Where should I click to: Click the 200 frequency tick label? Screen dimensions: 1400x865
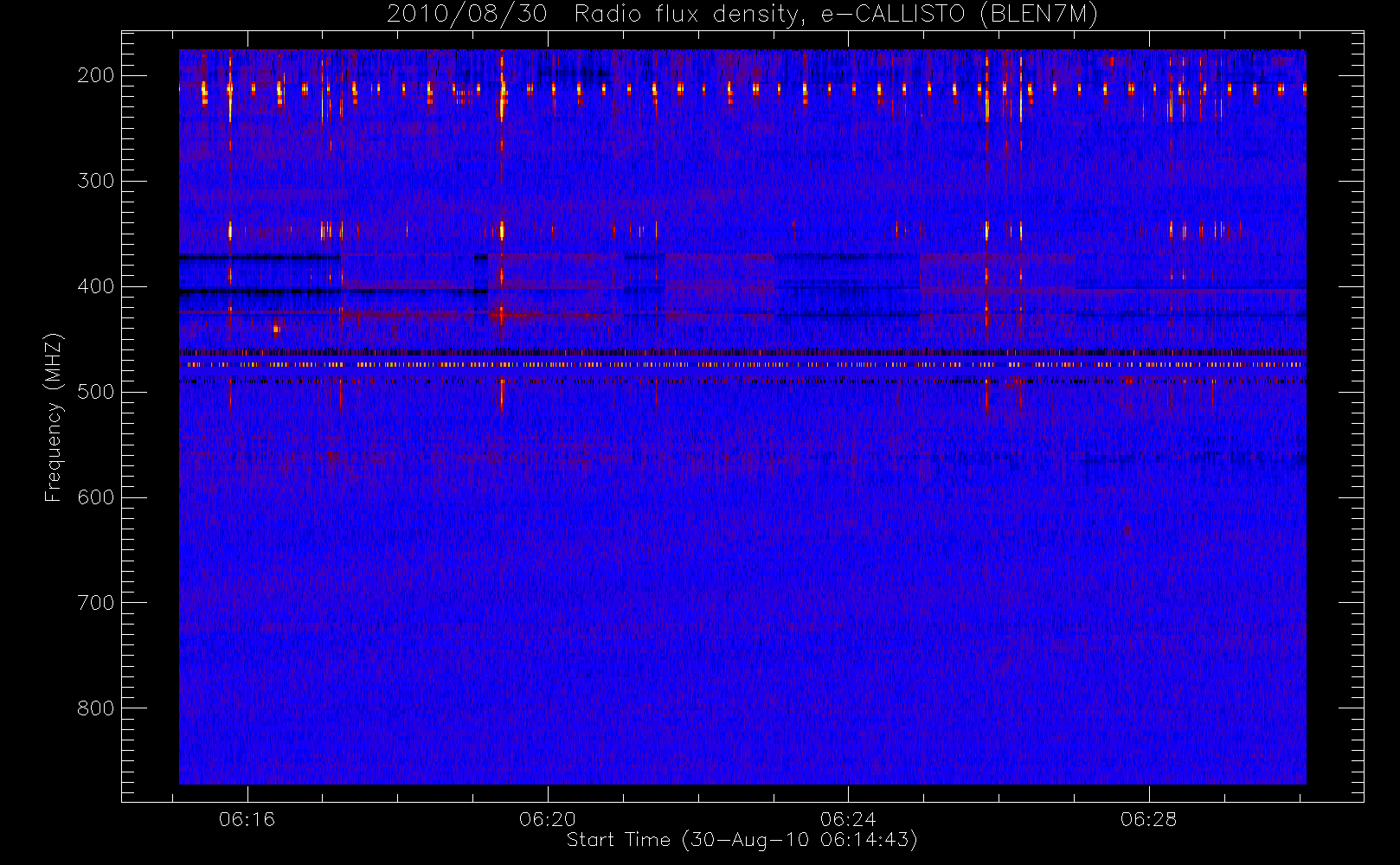96,75
